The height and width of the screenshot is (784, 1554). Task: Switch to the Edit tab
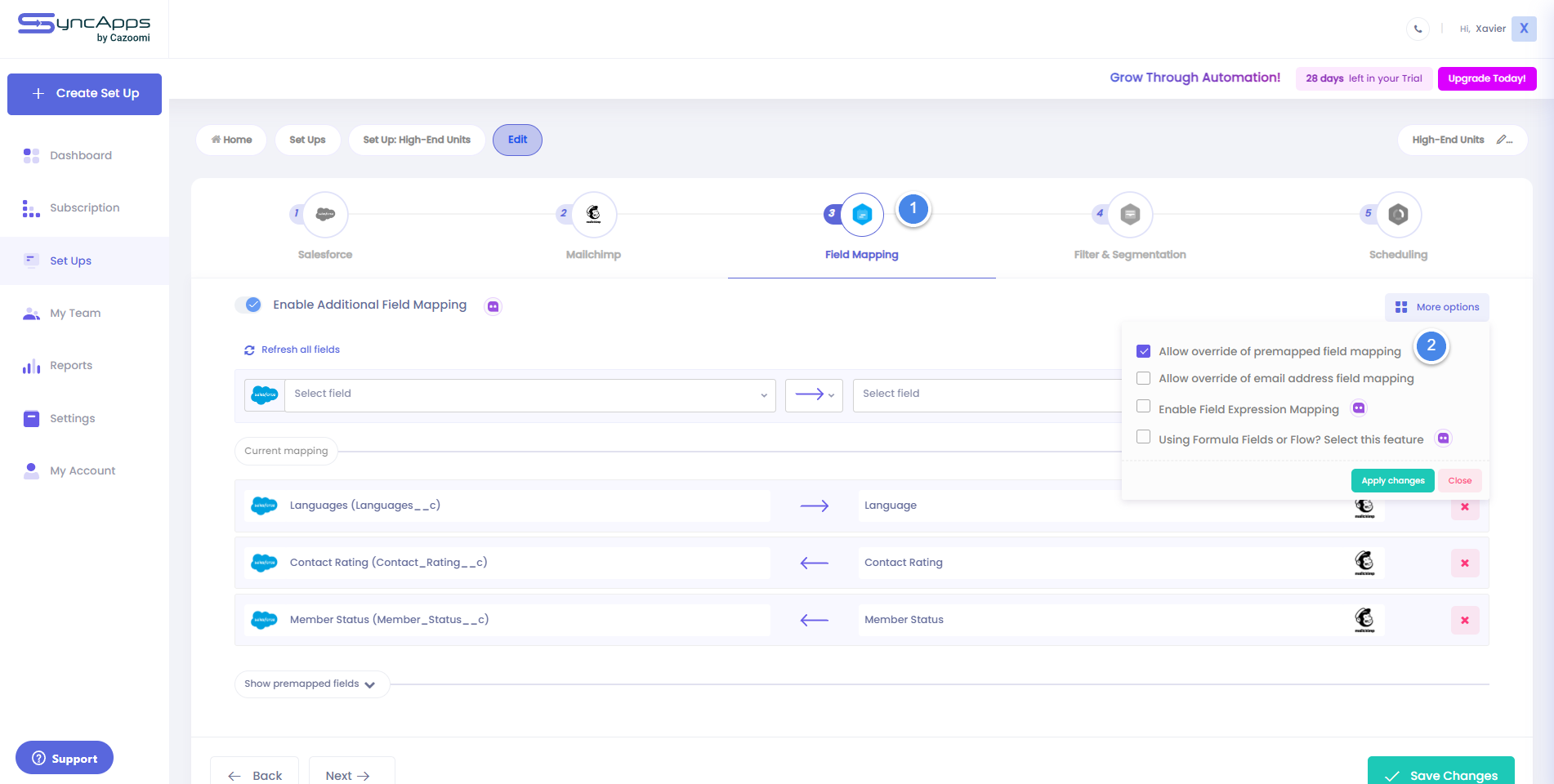coord(517,140)
